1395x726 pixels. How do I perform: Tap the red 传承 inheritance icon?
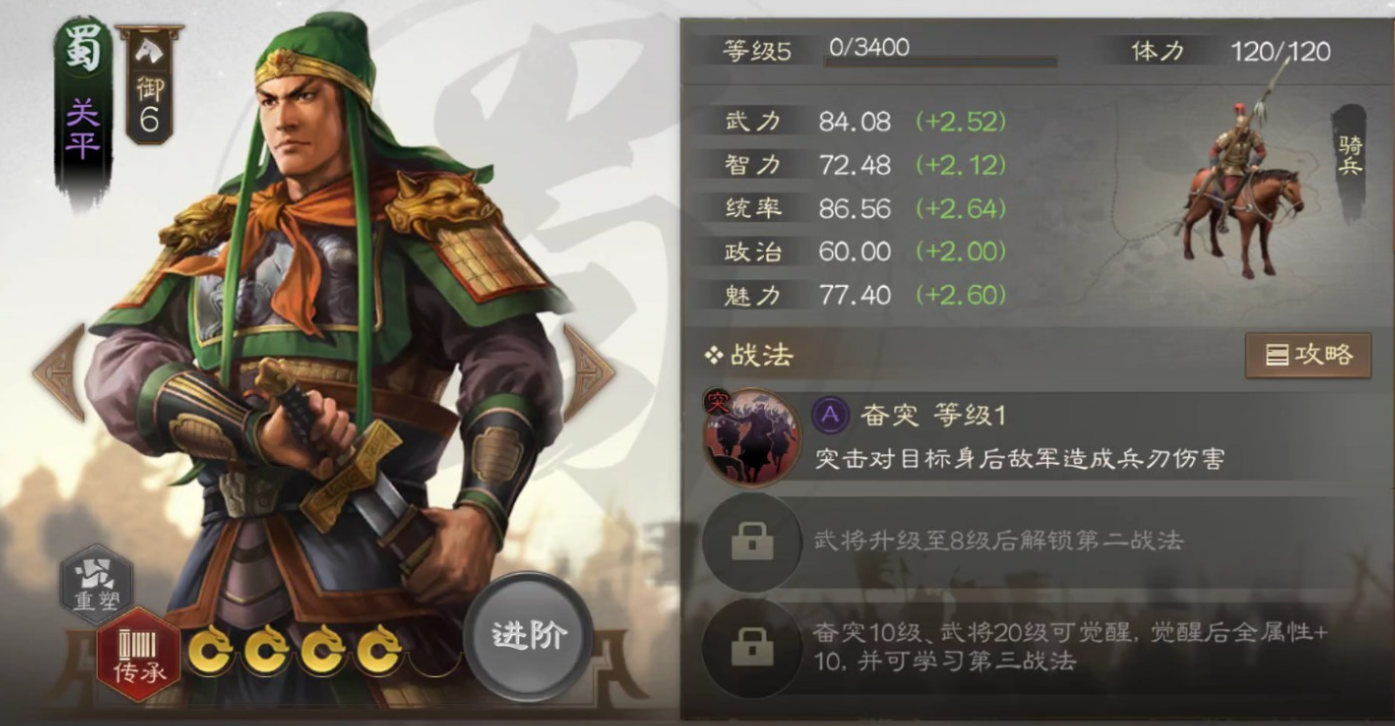coord(138,654)
